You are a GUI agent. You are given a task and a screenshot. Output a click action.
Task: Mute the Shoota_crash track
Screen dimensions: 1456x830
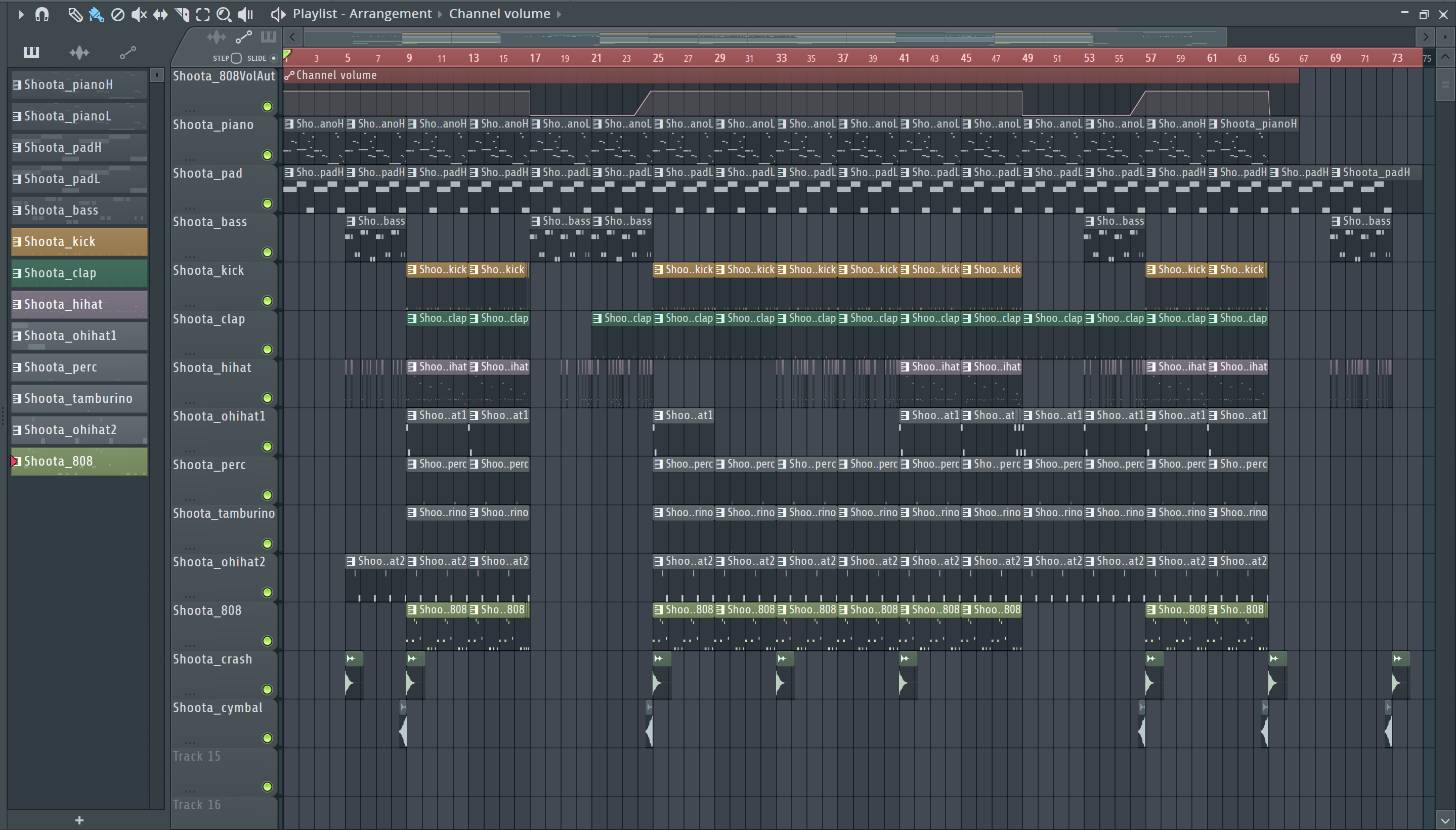click(267, 689)
